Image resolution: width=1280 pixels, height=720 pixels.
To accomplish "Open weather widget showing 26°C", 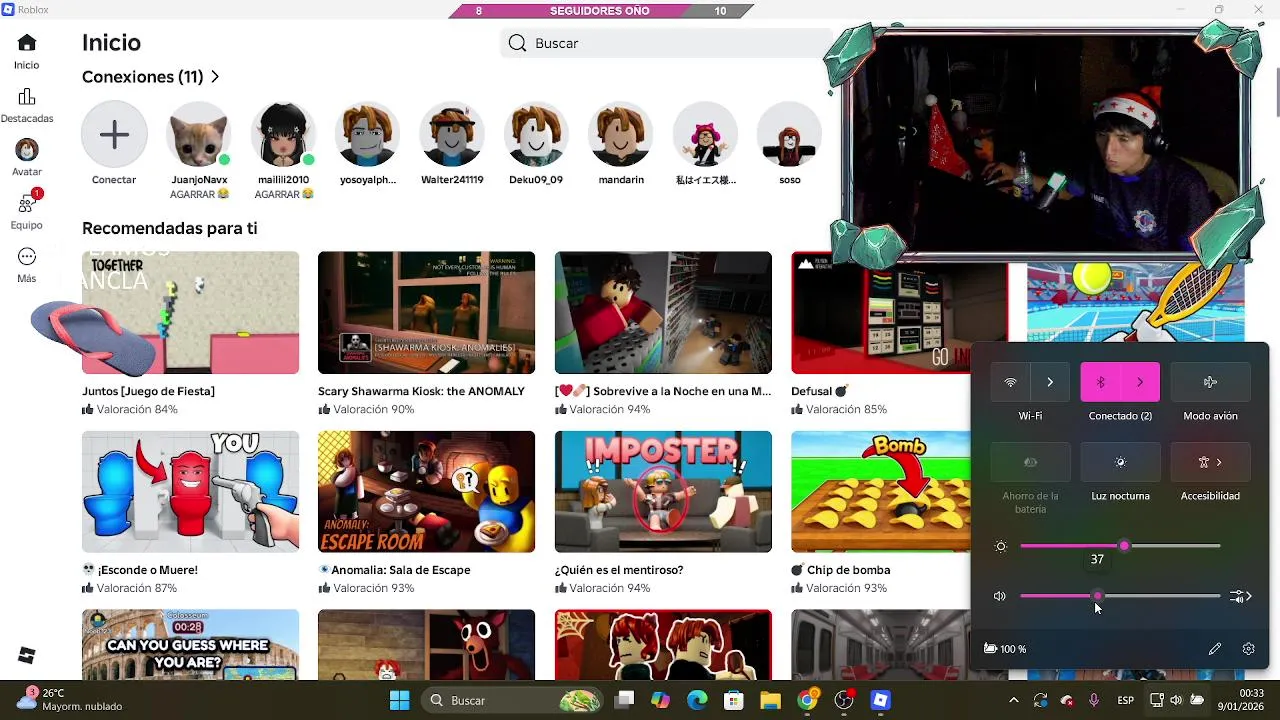I will point(72,699).
